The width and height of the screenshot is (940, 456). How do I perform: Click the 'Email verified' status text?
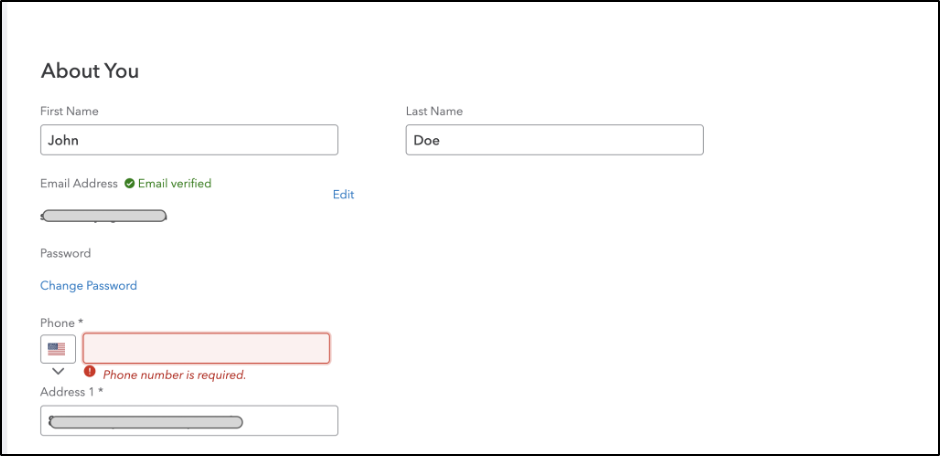pos(174,184)
